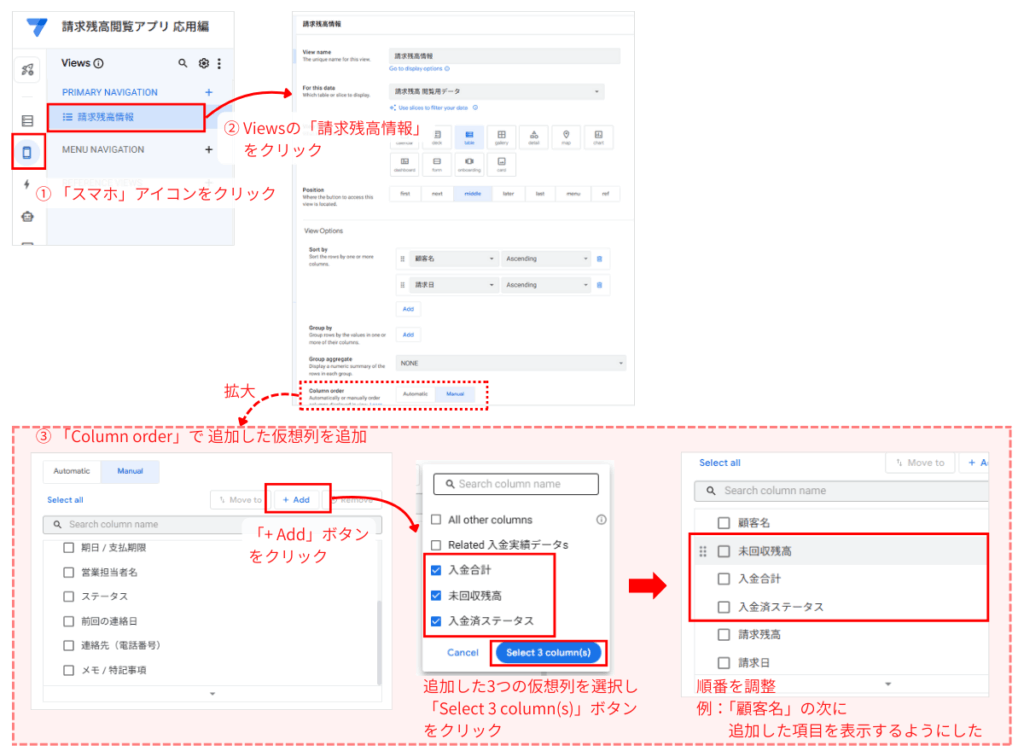
Task: Pick the map view type icon
Action: pos(566,137)
